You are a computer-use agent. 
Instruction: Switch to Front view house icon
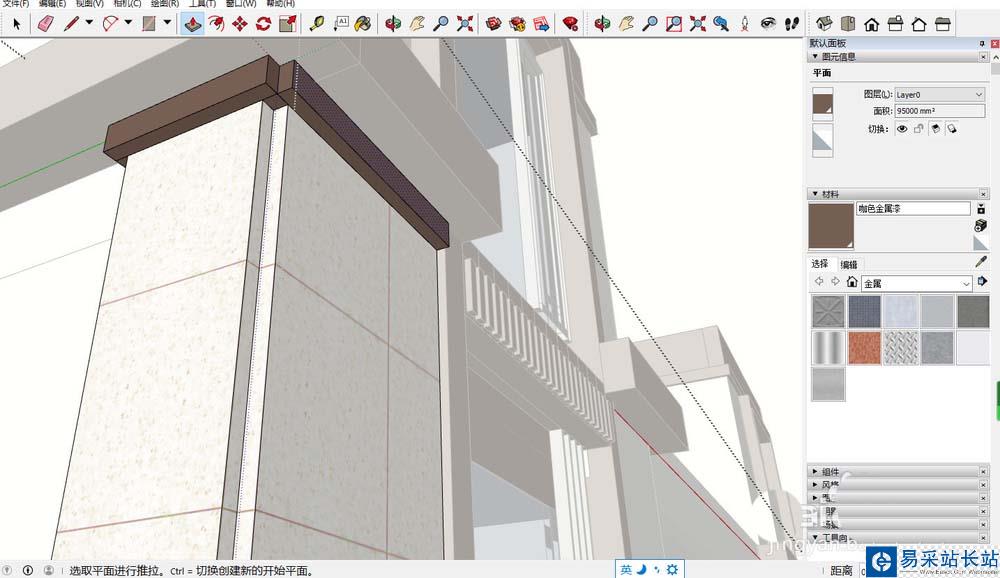871,24
